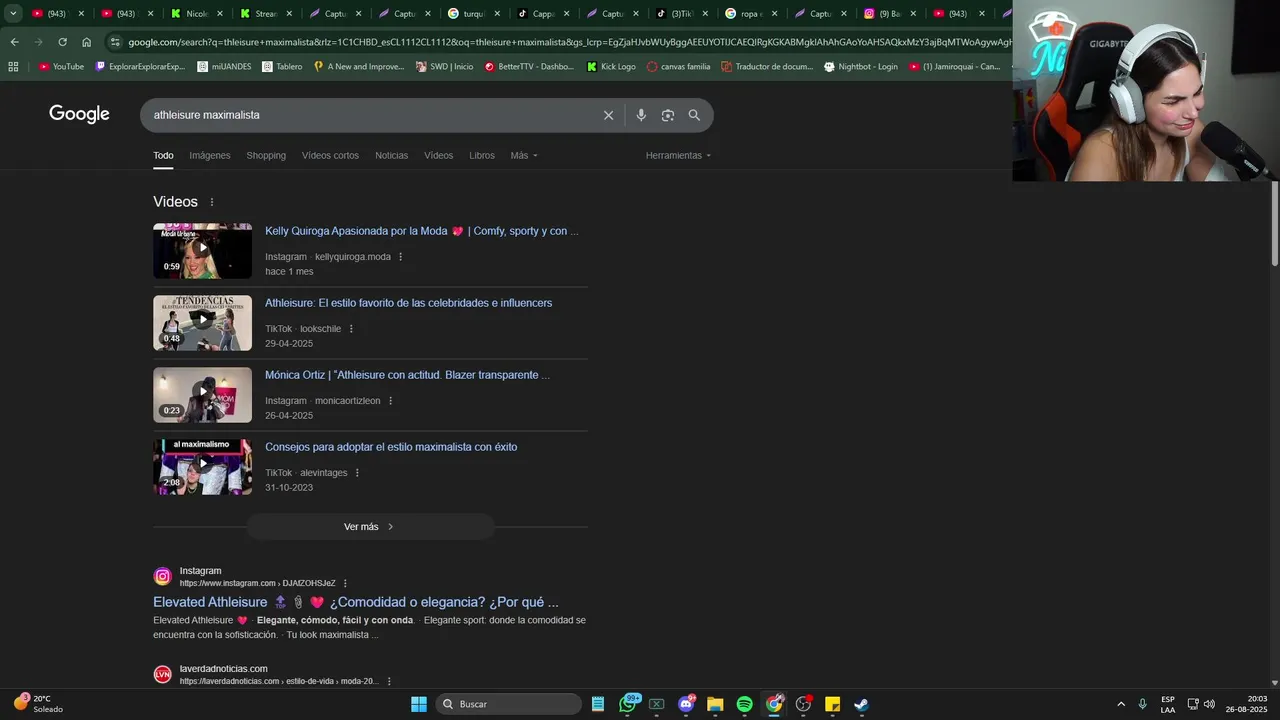The image size is (1280, 720).
Task: Open Kelly Quiroga Apasionada por la Moda video
Action: [421, 231]
